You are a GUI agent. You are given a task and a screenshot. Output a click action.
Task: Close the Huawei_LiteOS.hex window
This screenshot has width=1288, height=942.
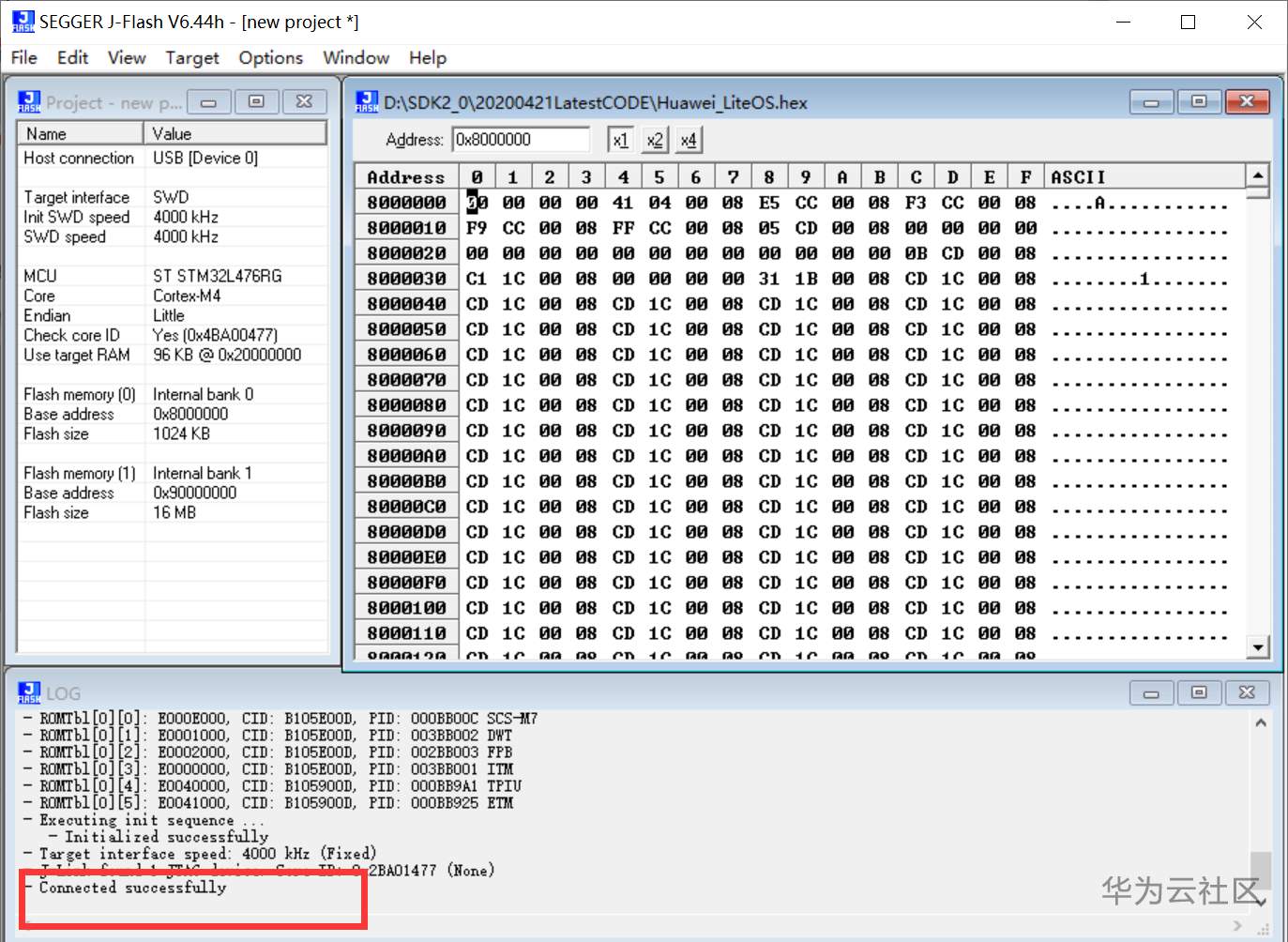tap(1247, 101)
